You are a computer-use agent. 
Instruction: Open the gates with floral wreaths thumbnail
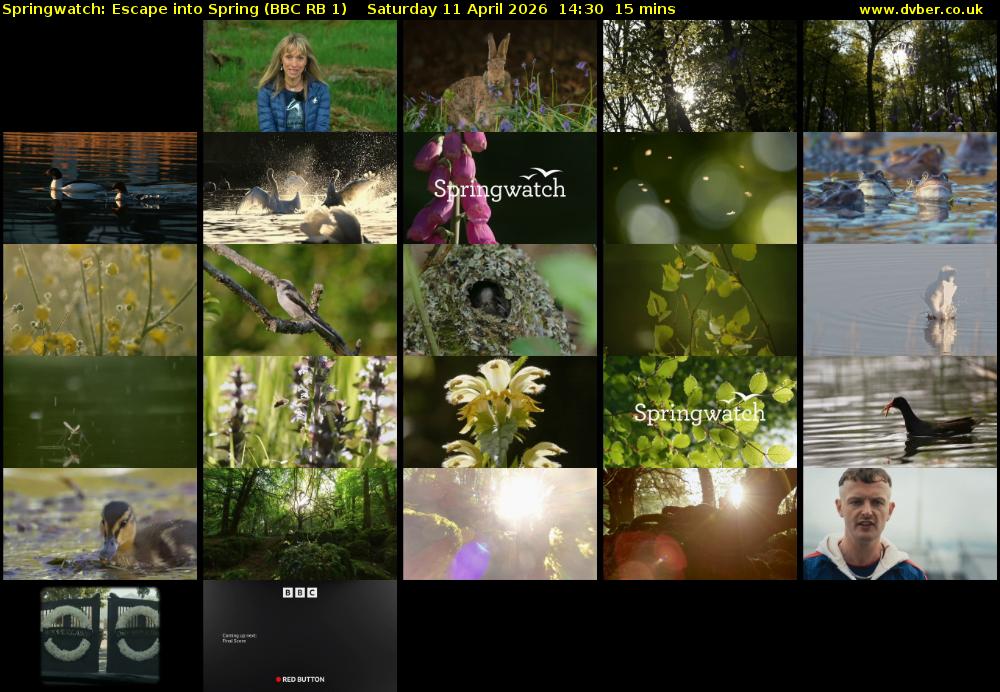pyautogui.click(x=100, y=636)
